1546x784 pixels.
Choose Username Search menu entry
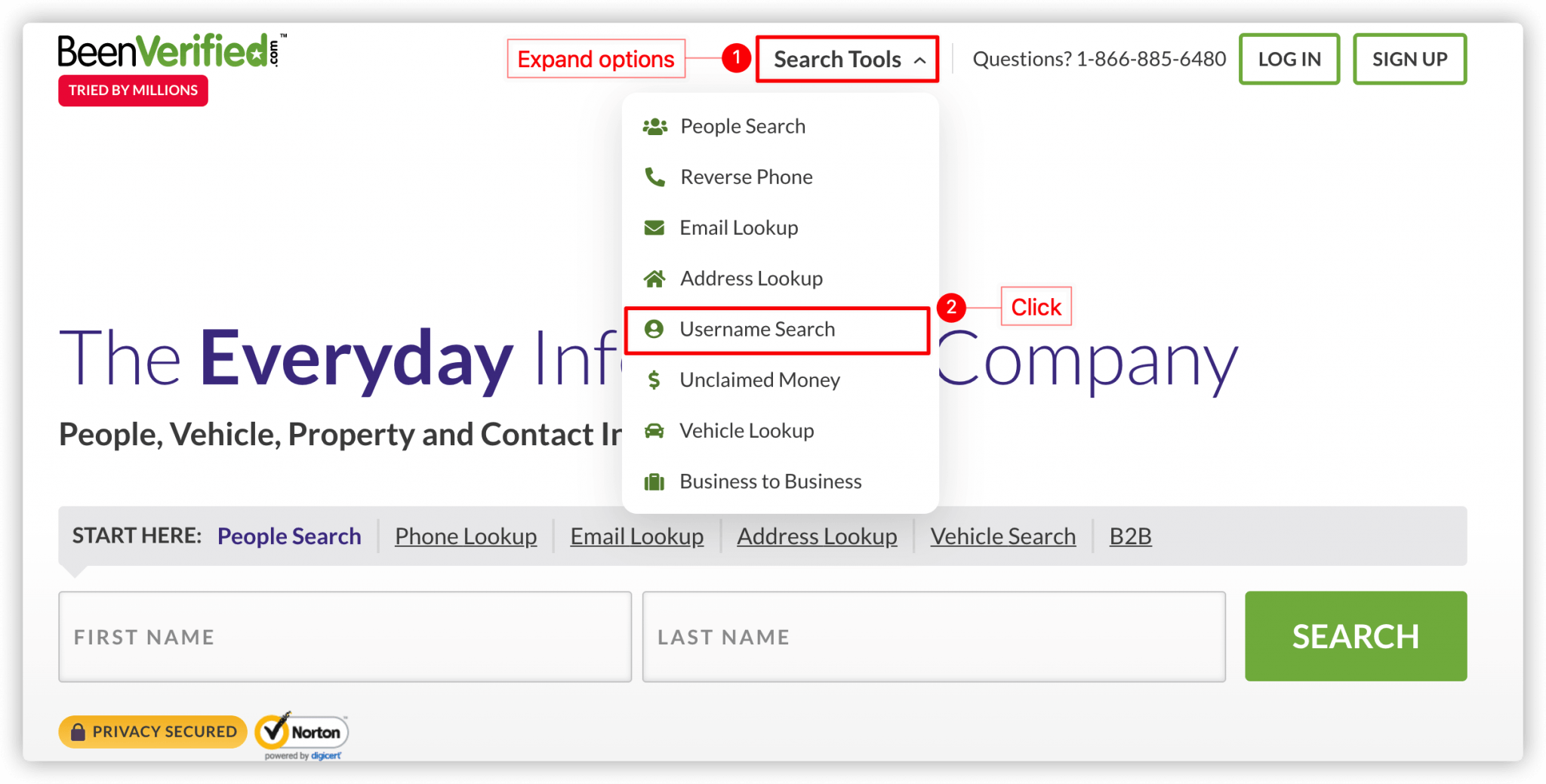click(x=778, y=330)
